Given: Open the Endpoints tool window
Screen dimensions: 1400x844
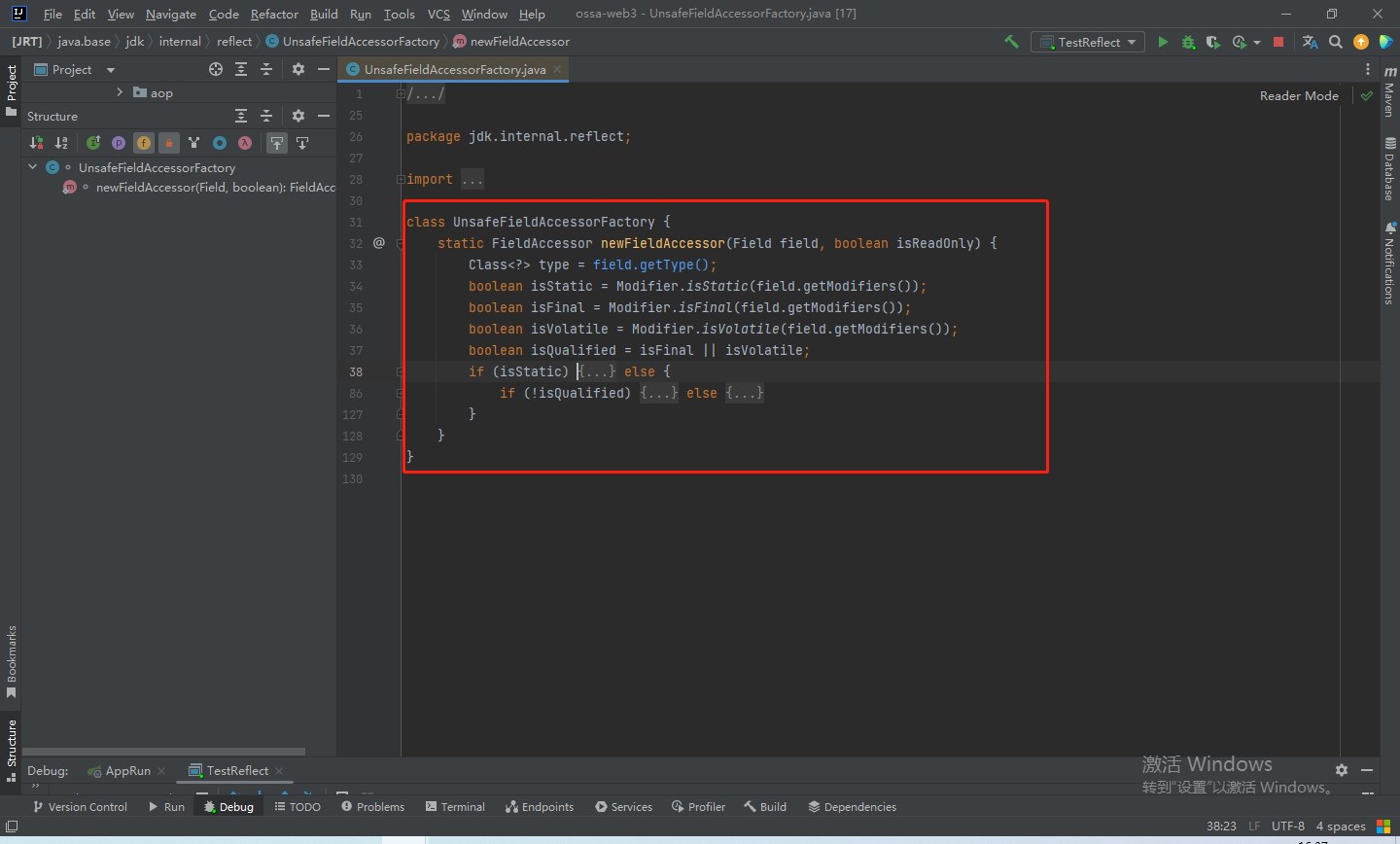Looking at the screenshot, I should (x=540, y=807).
